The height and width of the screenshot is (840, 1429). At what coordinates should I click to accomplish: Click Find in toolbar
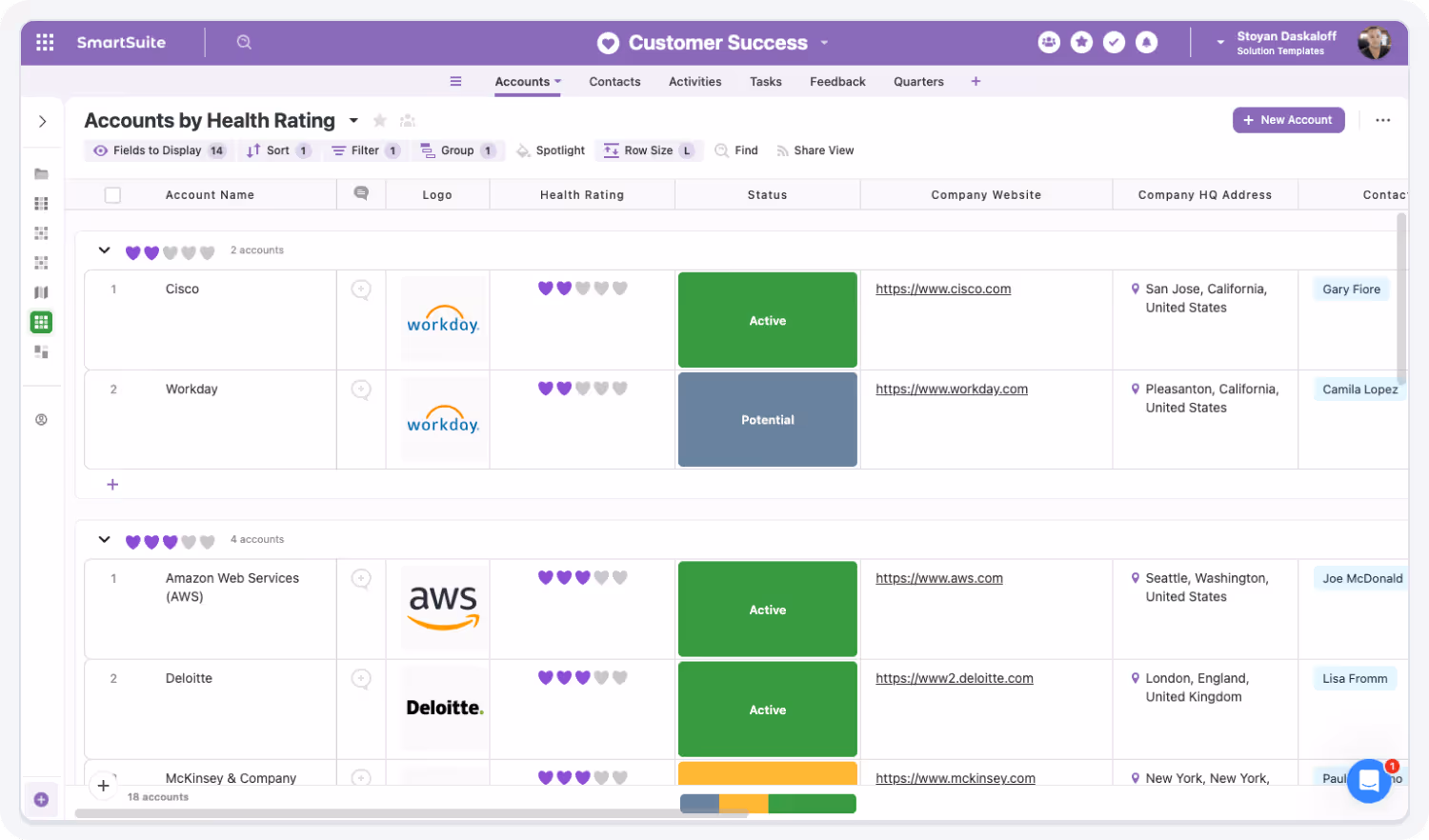pos(736,150)
